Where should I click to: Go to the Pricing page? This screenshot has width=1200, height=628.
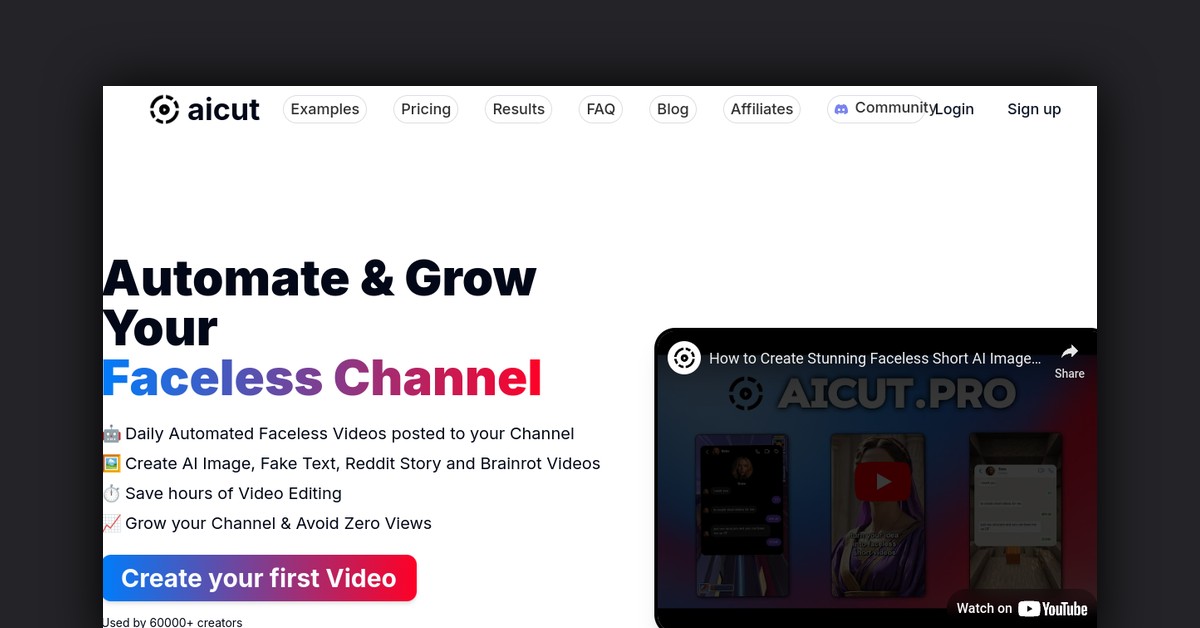tap(426, 109)
